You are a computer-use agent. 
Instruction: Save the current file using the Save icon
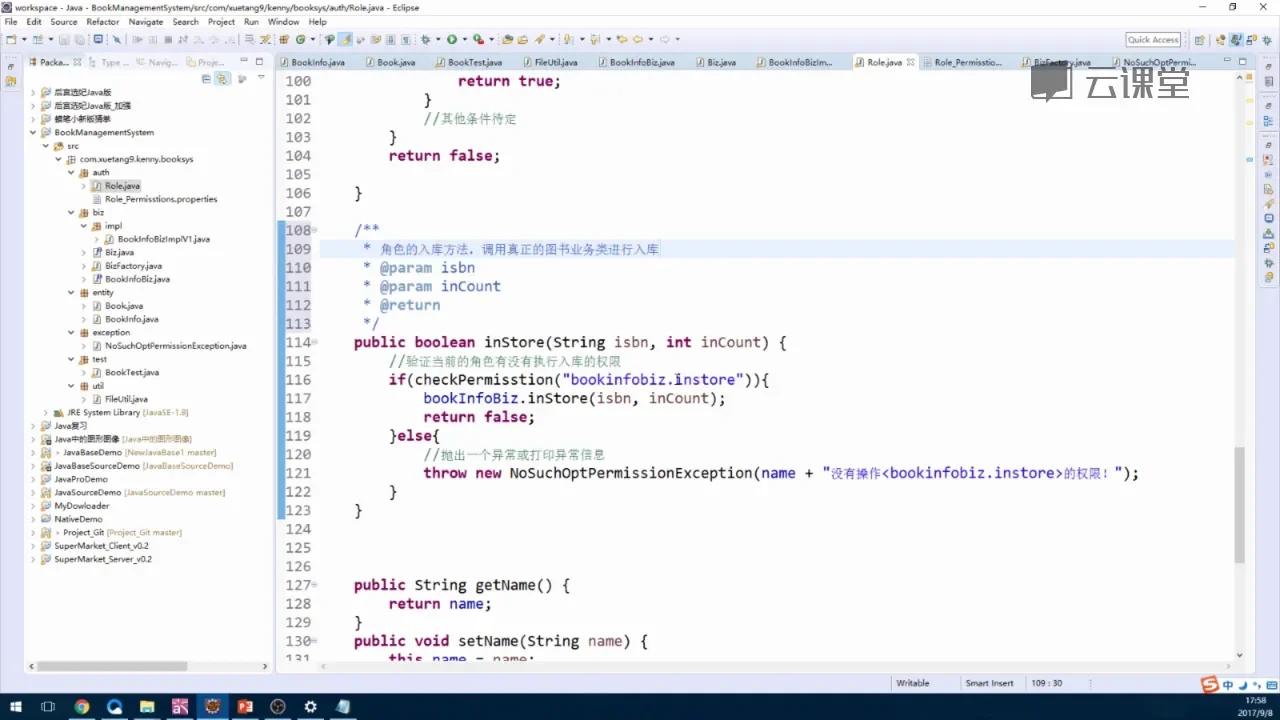coord(61,40)
